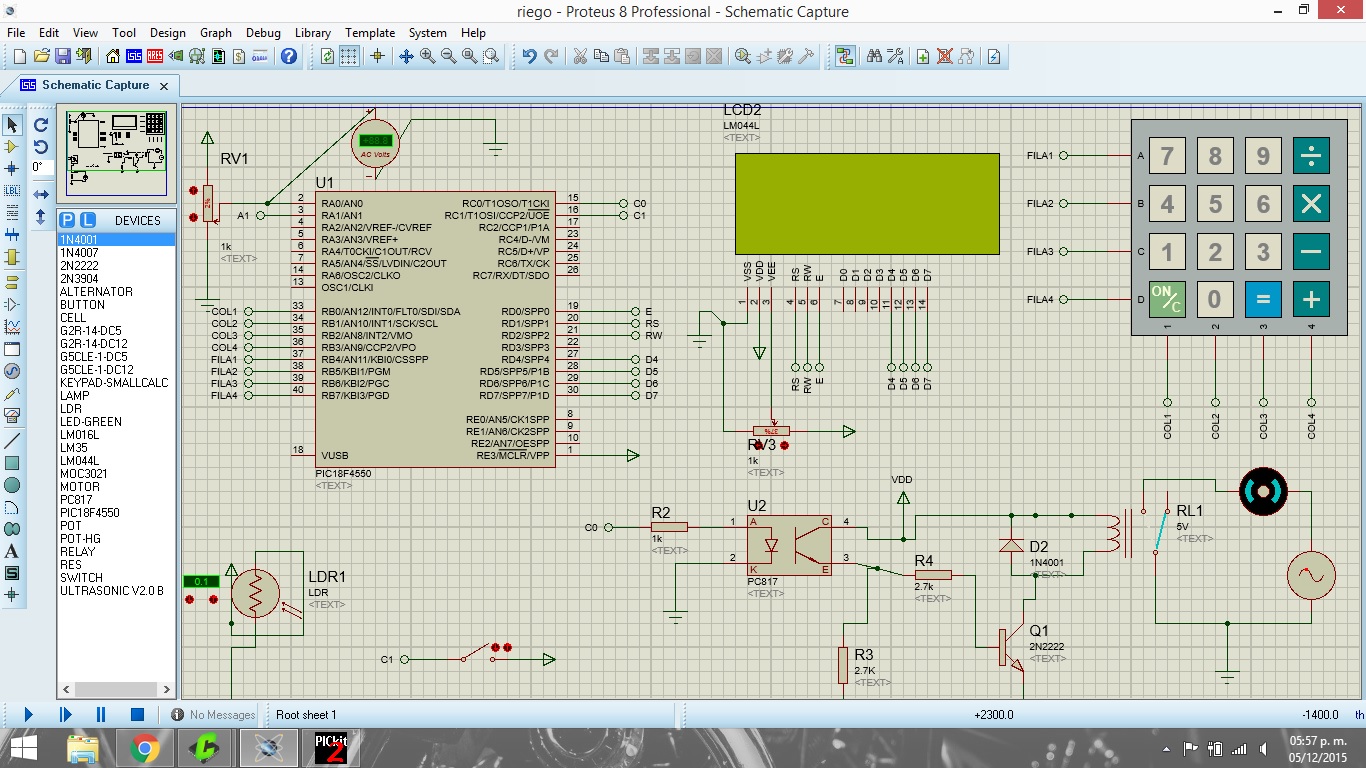Select the component mode icon

12,147
